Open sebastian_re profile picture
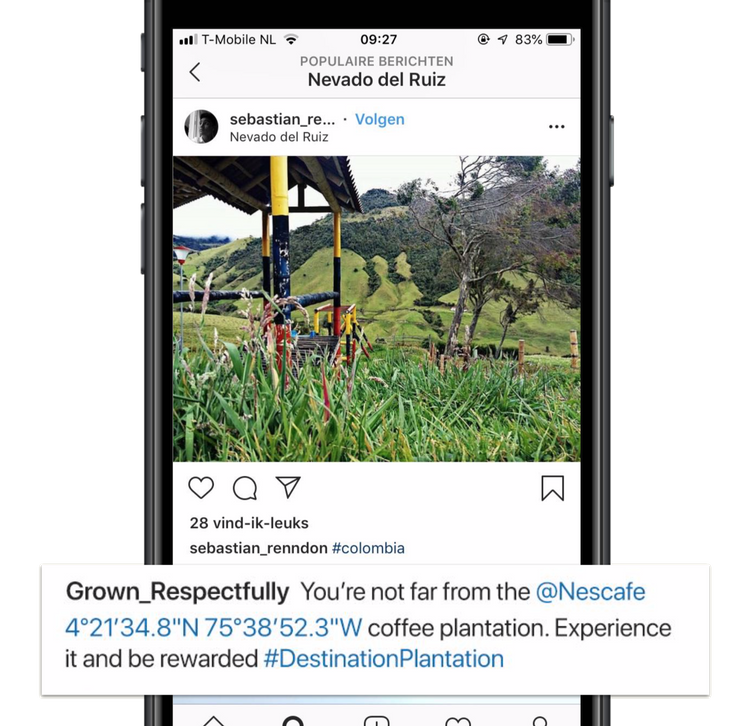Image resolution: width=750 pixels, height=726 pixels. coord(201,127)
